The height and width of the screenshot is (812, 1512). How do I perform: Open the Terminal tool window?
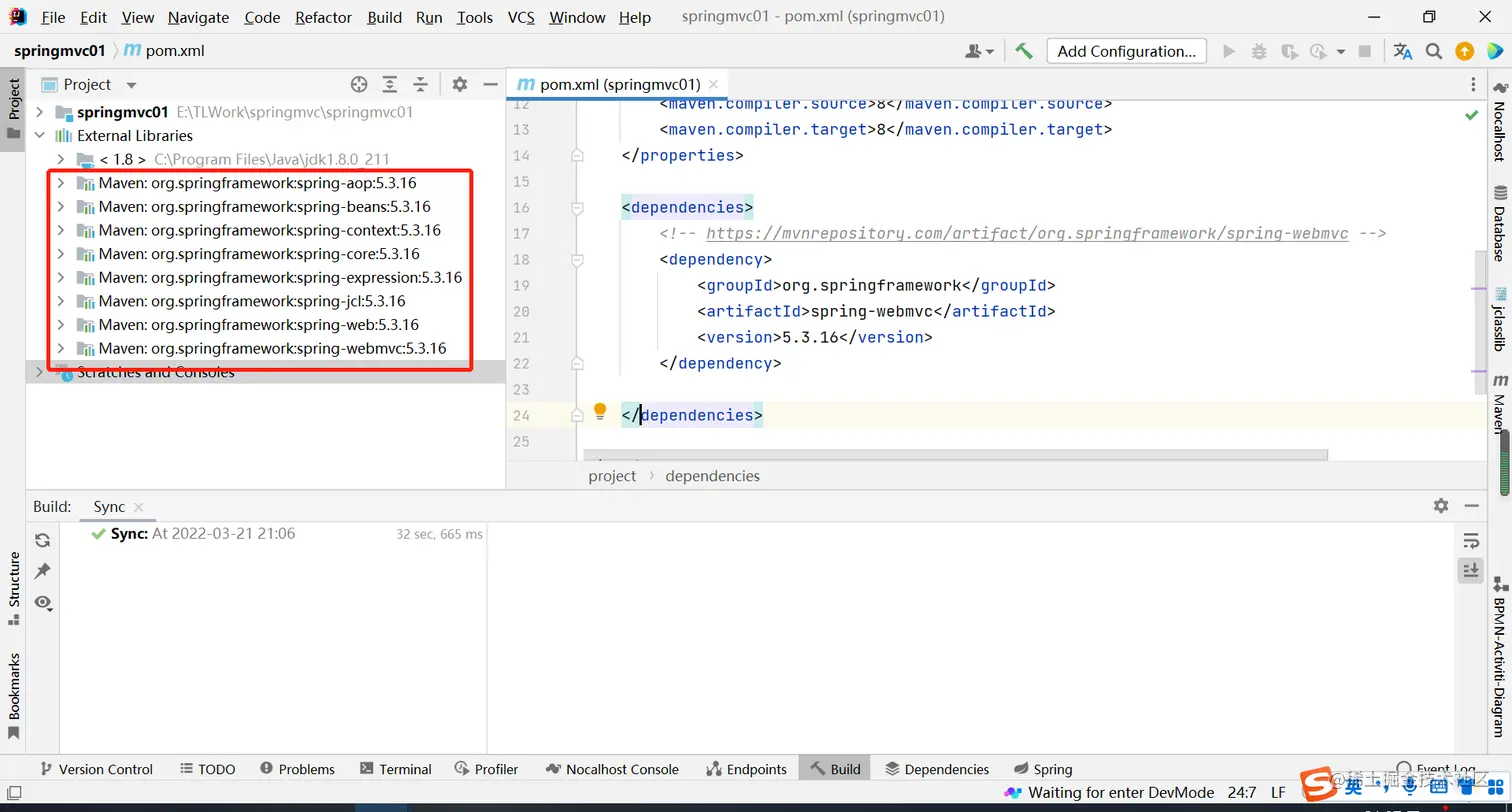tap(395, 769)
